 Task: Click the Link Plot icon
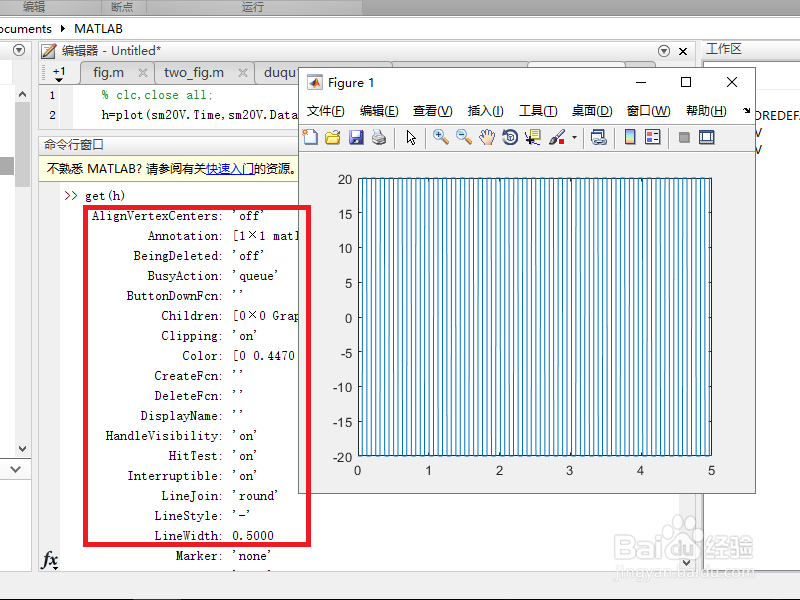coord(598,137)
